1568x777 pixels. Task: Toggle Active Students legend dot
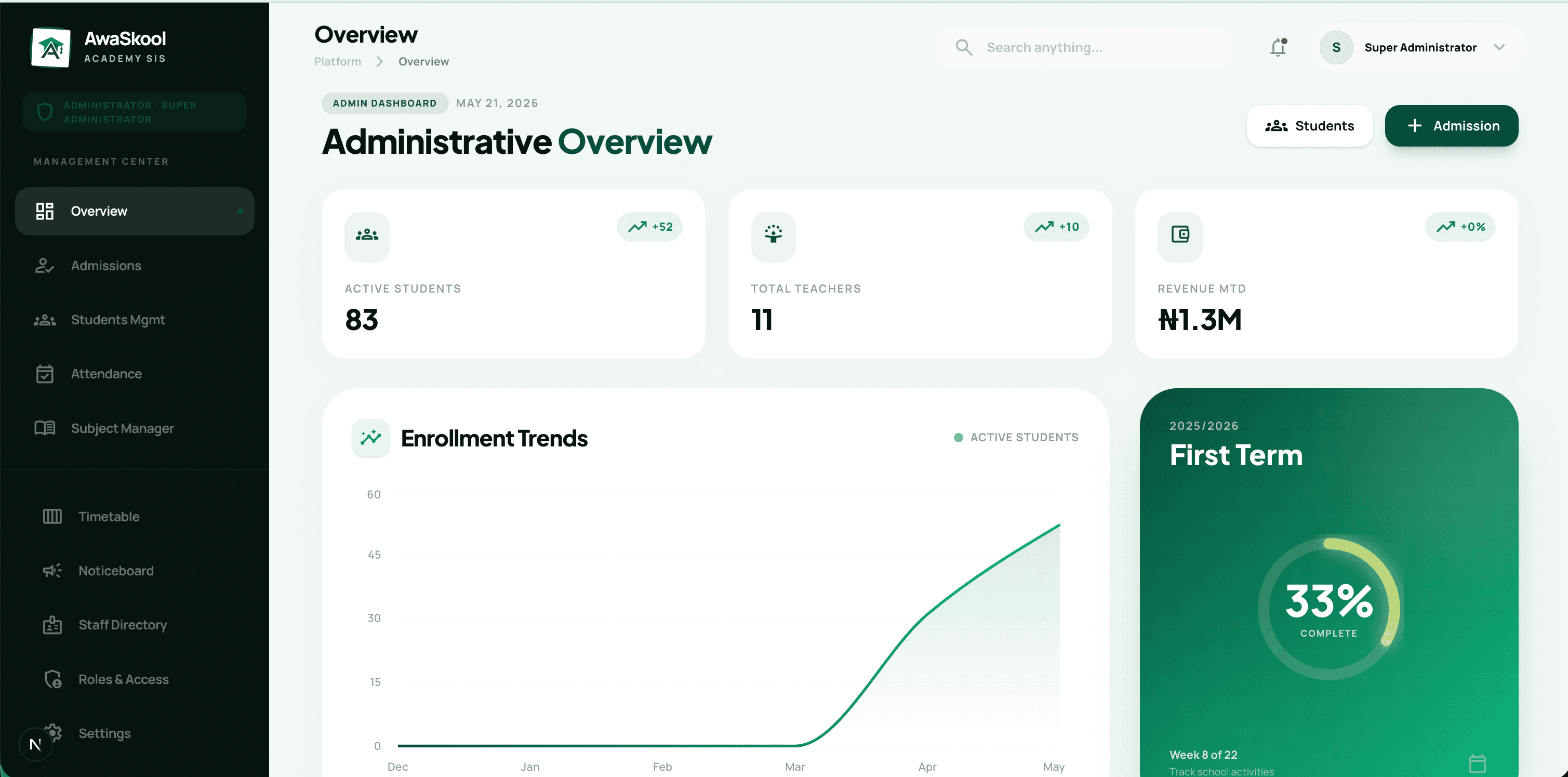pos(958,438)
